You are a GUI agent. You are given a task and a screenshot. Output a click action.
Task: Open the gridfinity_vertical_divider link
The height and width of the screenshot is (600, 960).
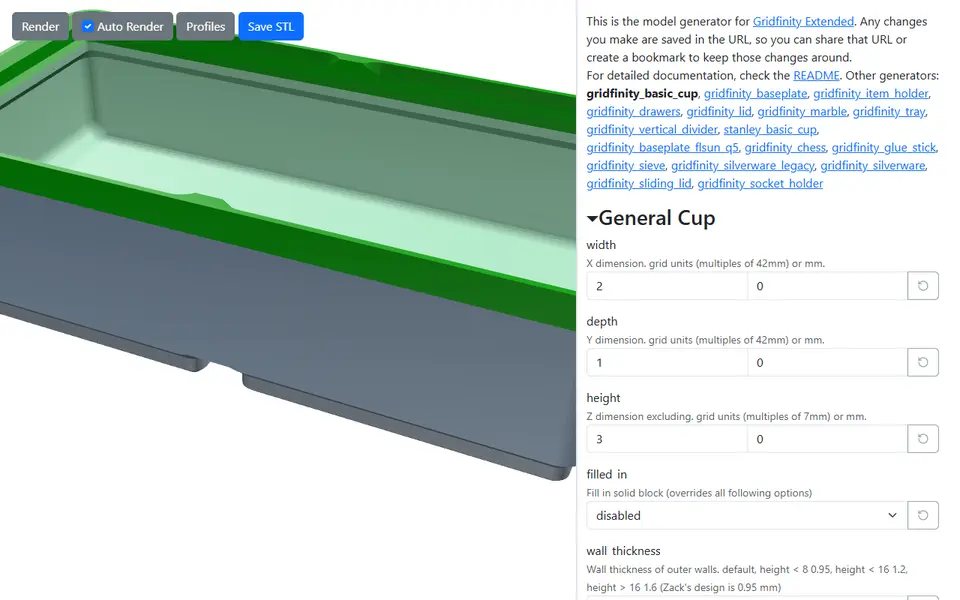pos(651,130)
